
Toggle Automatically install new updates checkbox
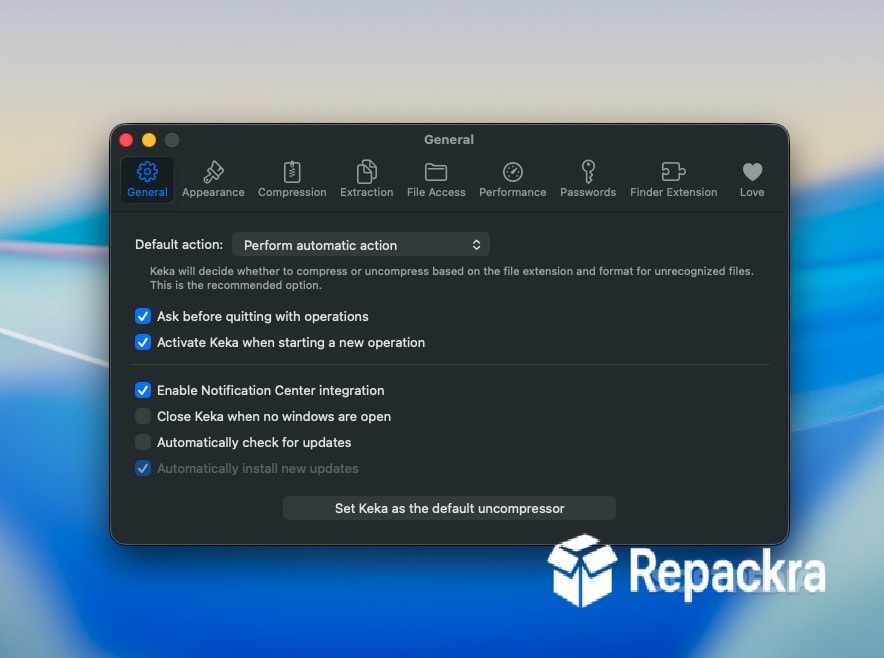(x=143, y=468)
